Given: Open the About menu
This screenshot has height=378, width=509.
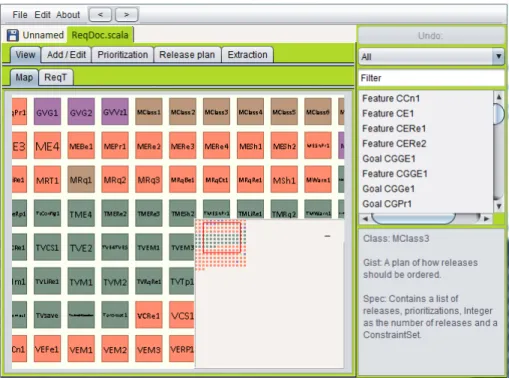Looking at the screenshot, I should pos(68,15).
